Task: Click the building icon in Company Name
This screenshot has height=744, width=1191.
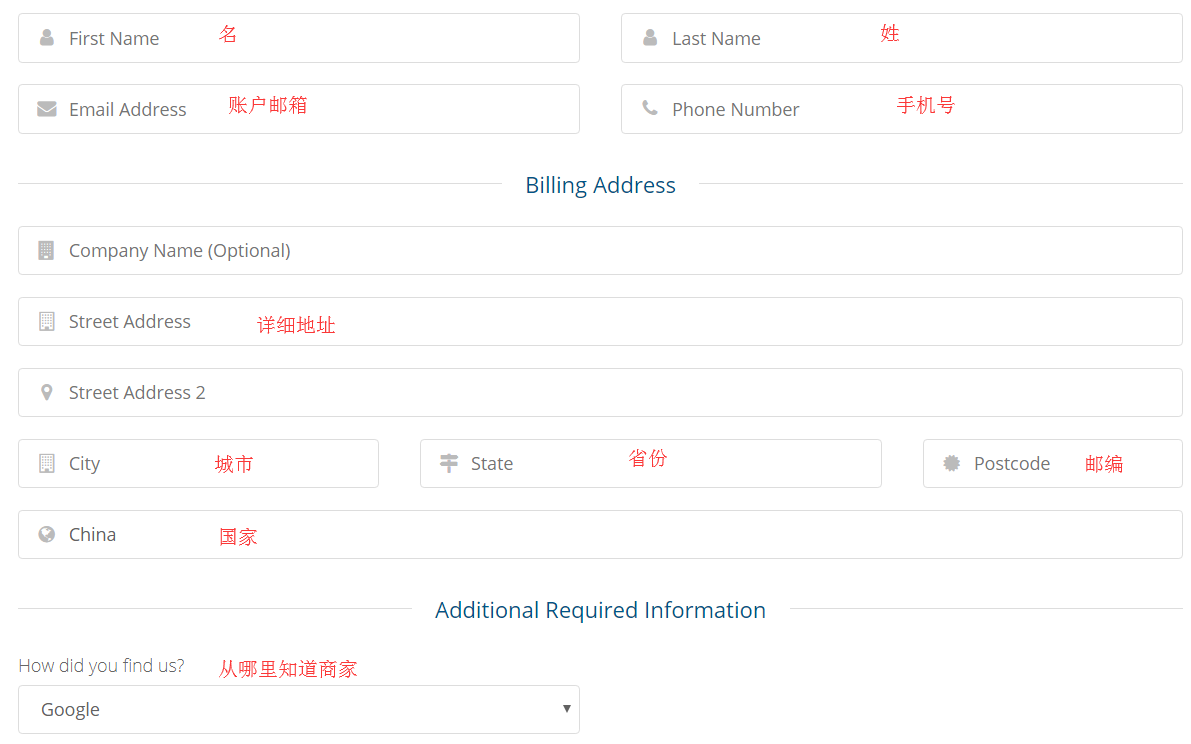Action: [x=46, y=251]
